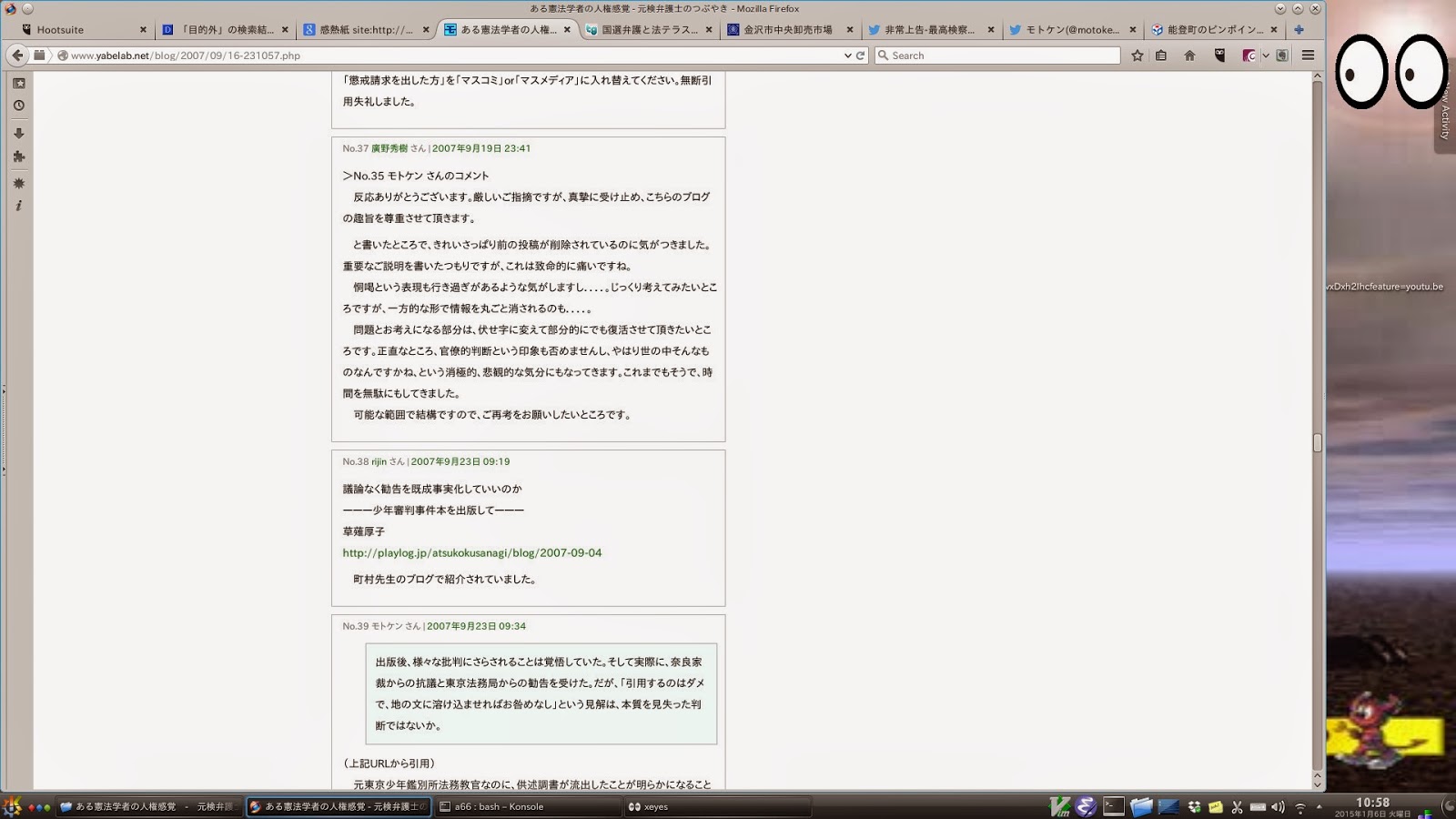Go back with the back arrow button
Screen dimensions: 1456x819
[16, 56]
